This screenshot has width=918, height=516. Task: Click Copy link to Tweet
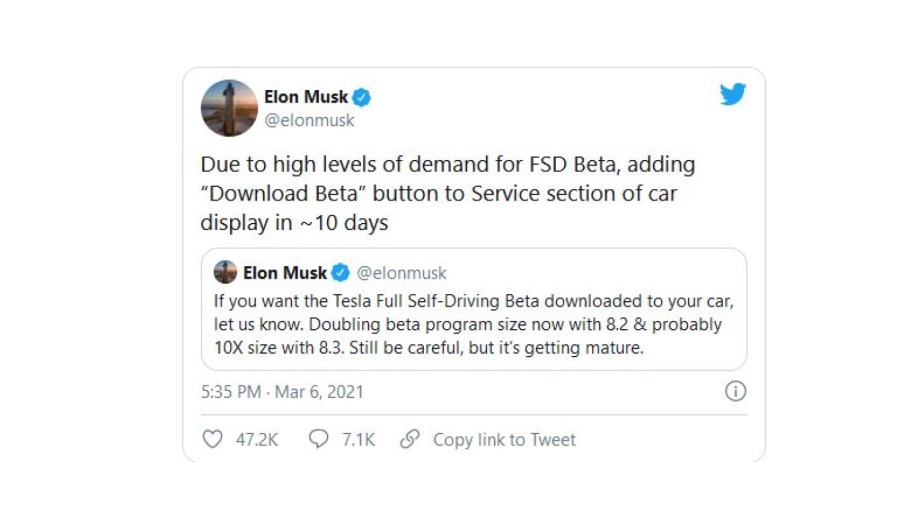tap(504, 440)
